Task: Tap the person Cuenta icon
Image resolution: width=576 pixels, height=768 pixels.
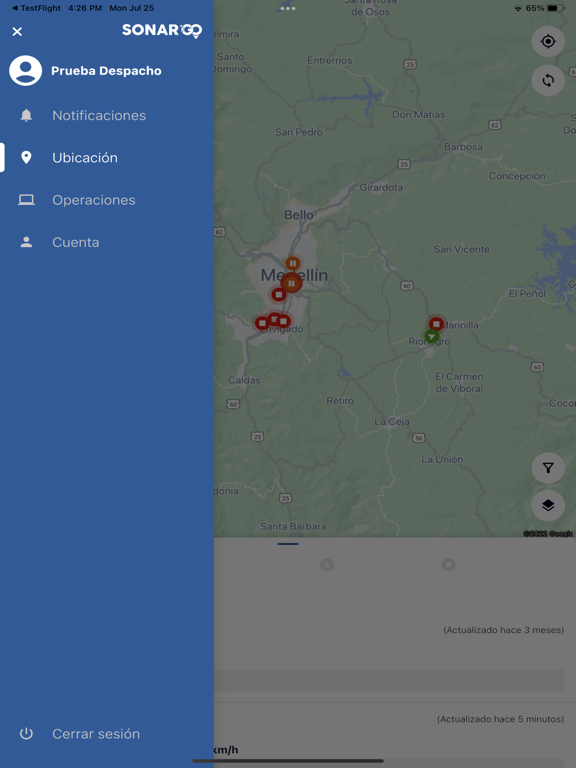Action: (26, 242)
